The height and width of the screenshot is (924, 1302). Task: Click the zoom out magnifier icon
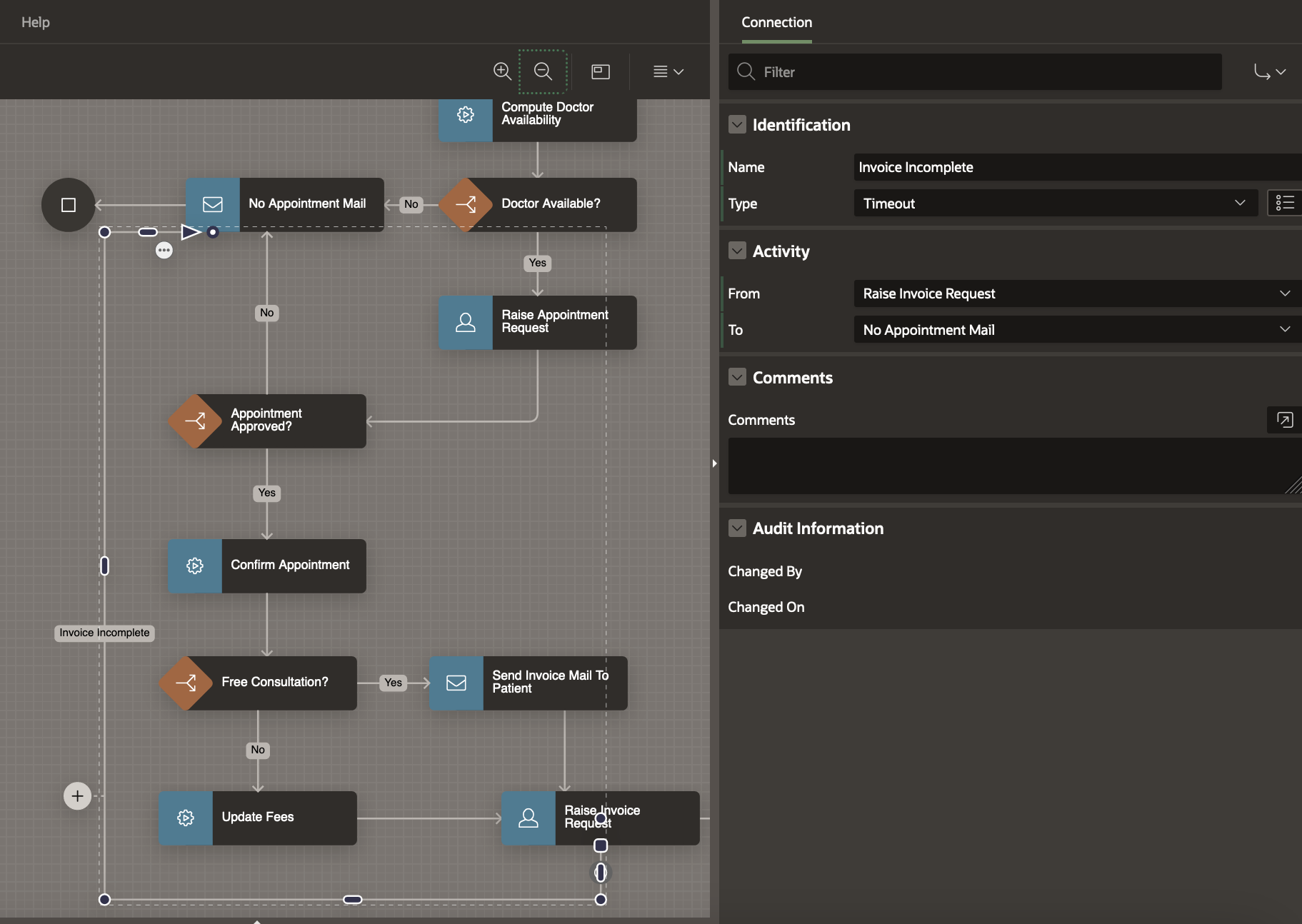pyautogui.click(x=543, y=71)
